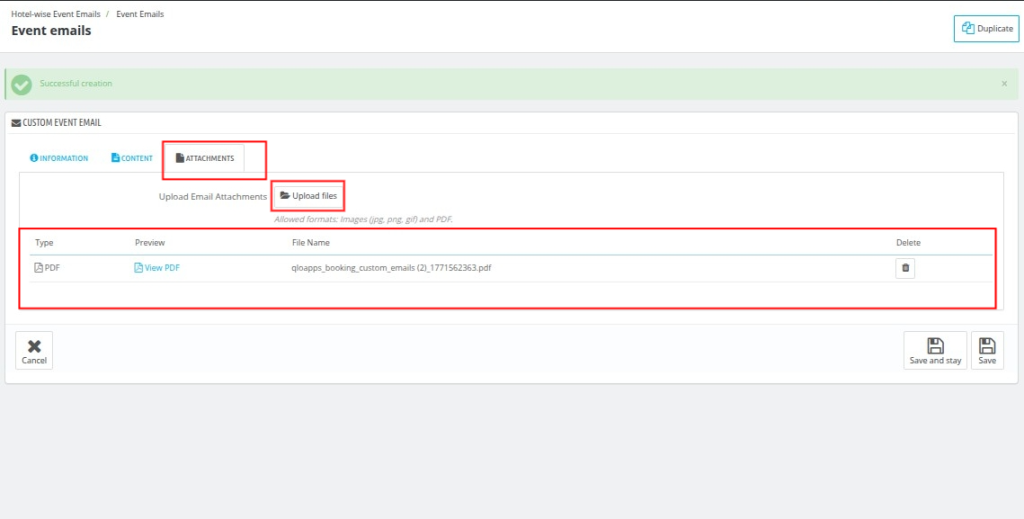
Task: Go to Hotel-wise Event Emails breadcrumb
Action: (x=55, y=14)
